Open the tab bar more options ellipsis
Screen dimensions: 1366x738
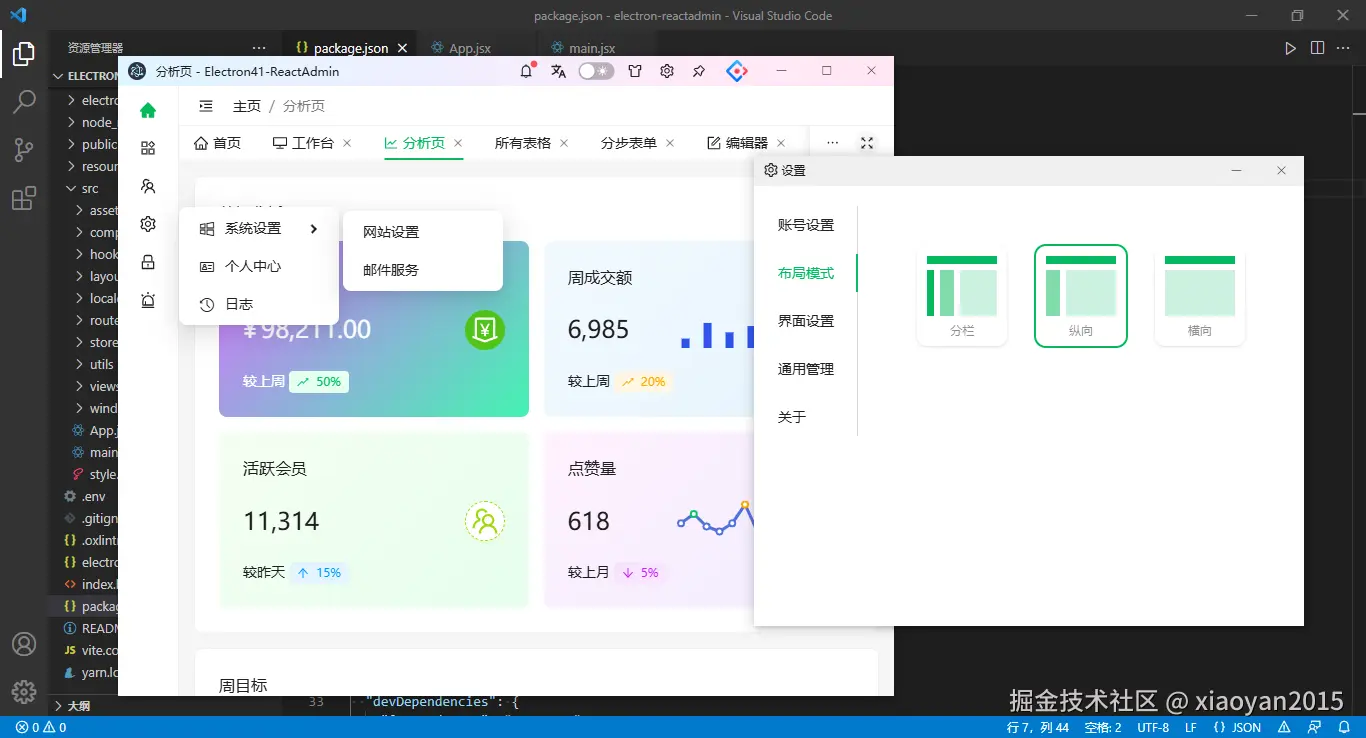tap(833, 143)
